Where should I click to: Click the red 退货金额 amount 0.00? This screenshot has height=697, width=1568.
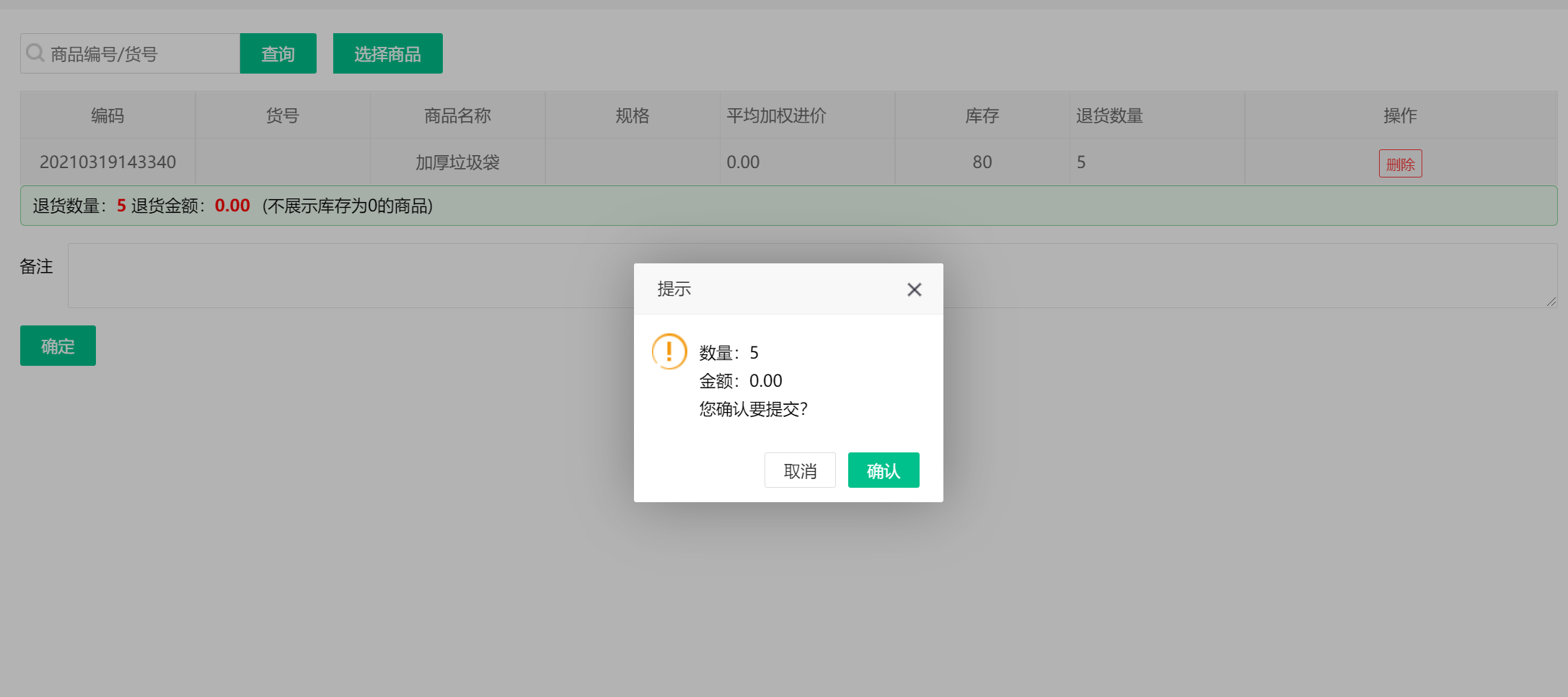pyautogui.click(x=232, y=206)
